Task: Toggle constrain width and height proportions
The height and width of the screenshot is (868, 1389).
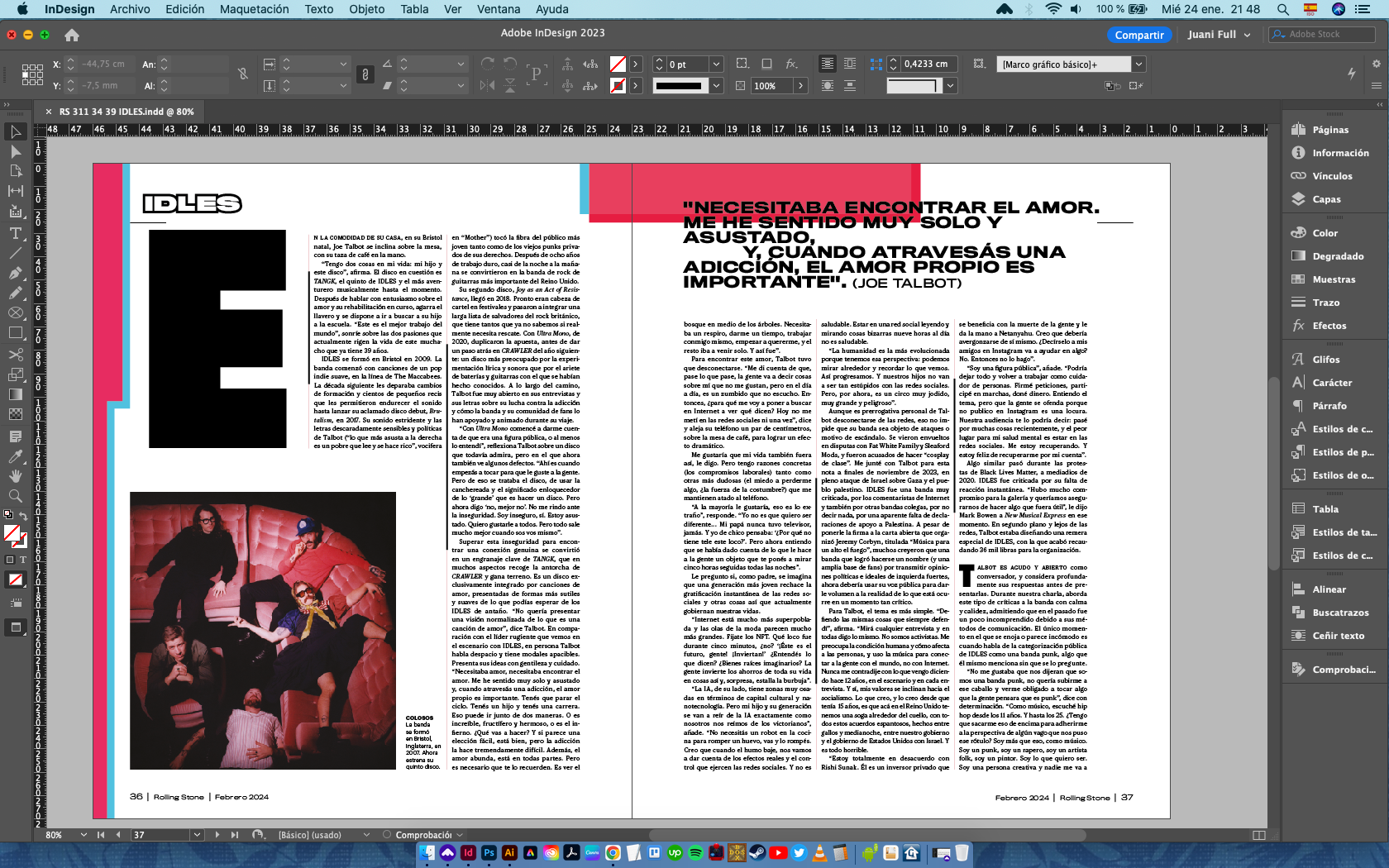Action: 243,74
